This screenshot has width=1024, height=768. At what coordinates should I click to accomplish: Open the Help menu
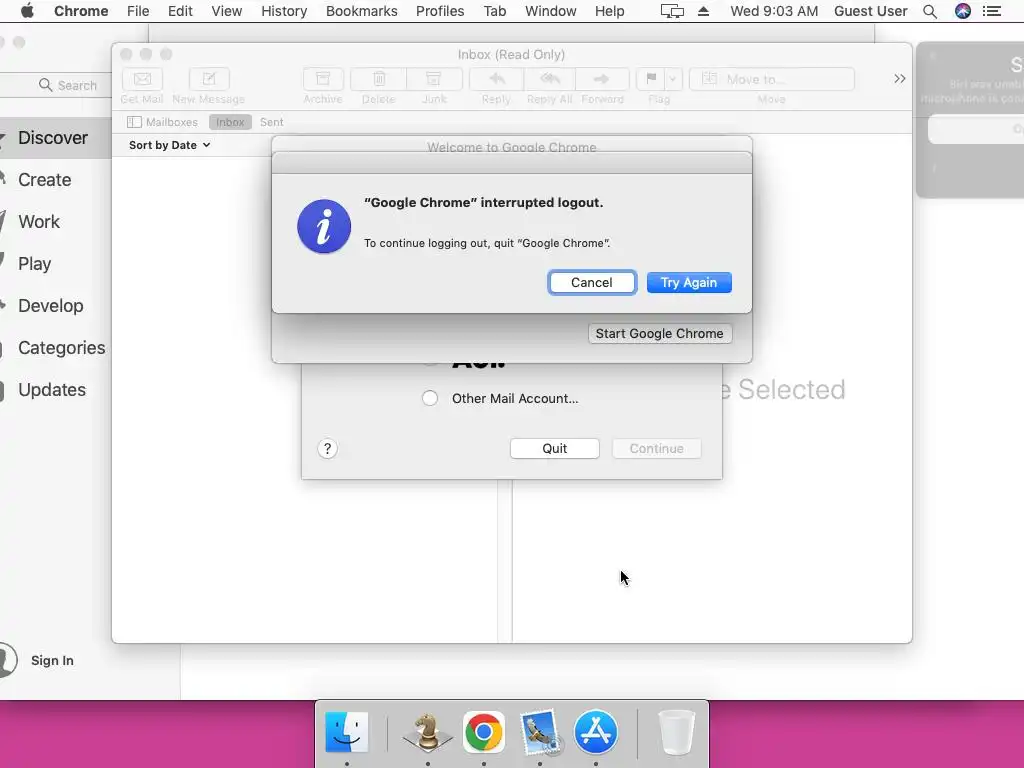(x=609, y=11)
